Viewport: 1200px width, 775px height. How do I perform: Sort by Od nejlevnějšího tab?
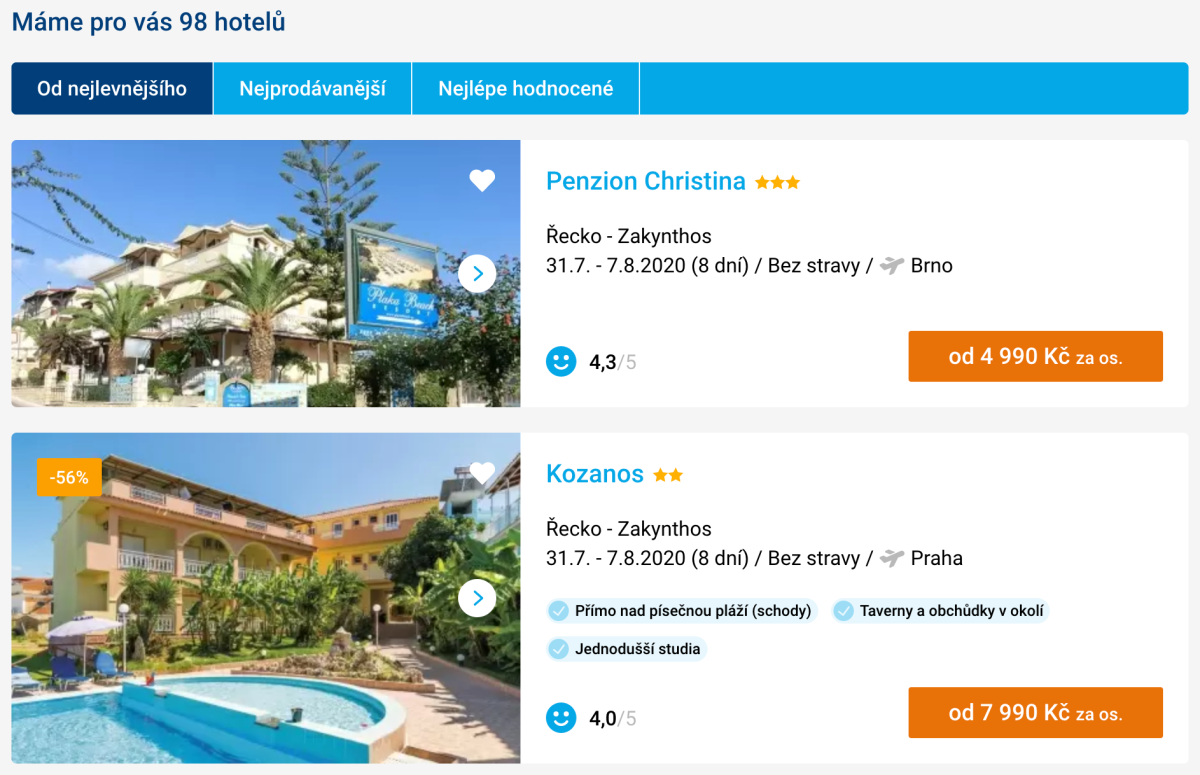point(112,89)
